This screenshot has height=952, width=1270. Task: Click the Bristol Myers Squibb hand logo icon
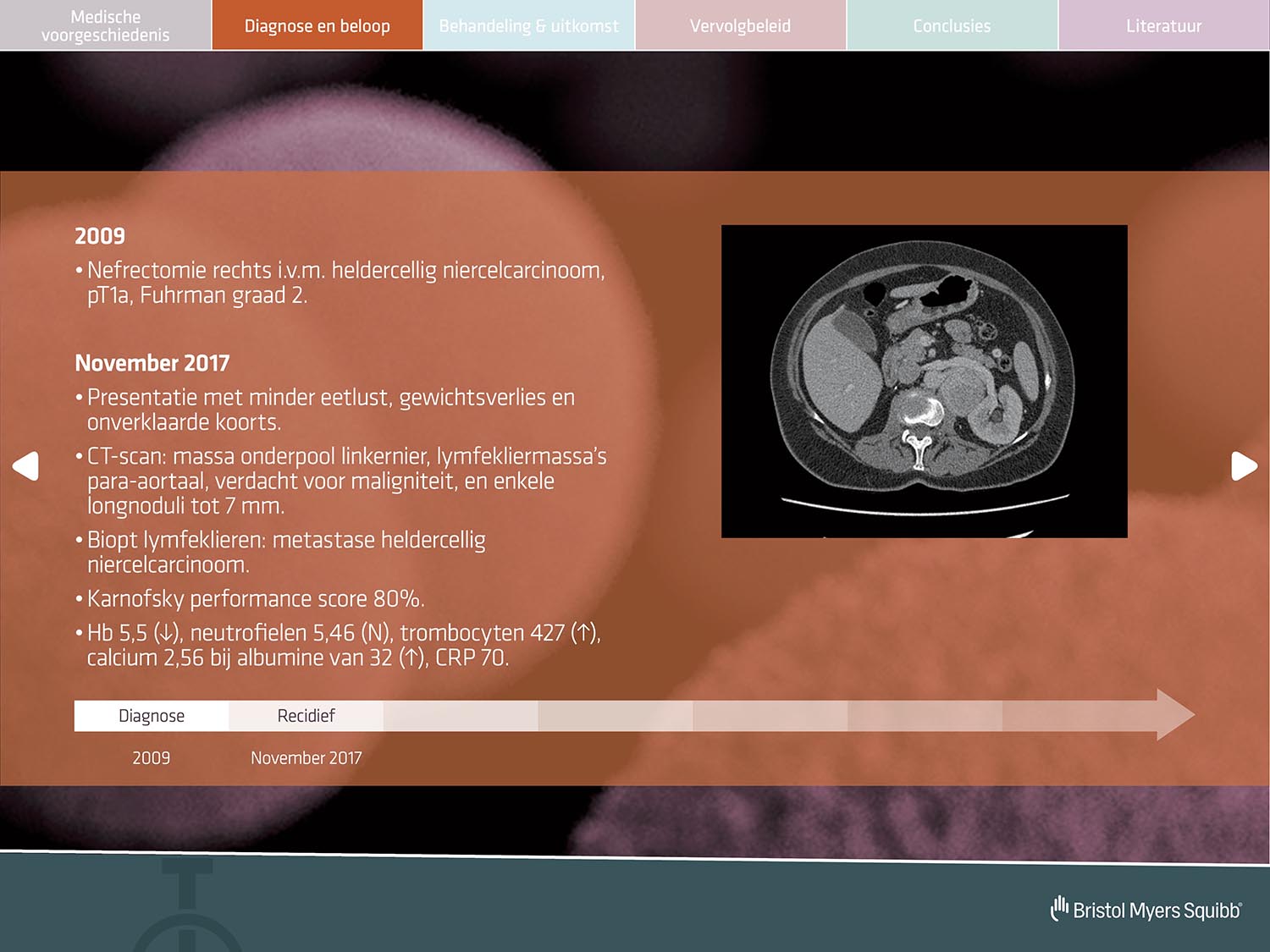click(1059, 908)
